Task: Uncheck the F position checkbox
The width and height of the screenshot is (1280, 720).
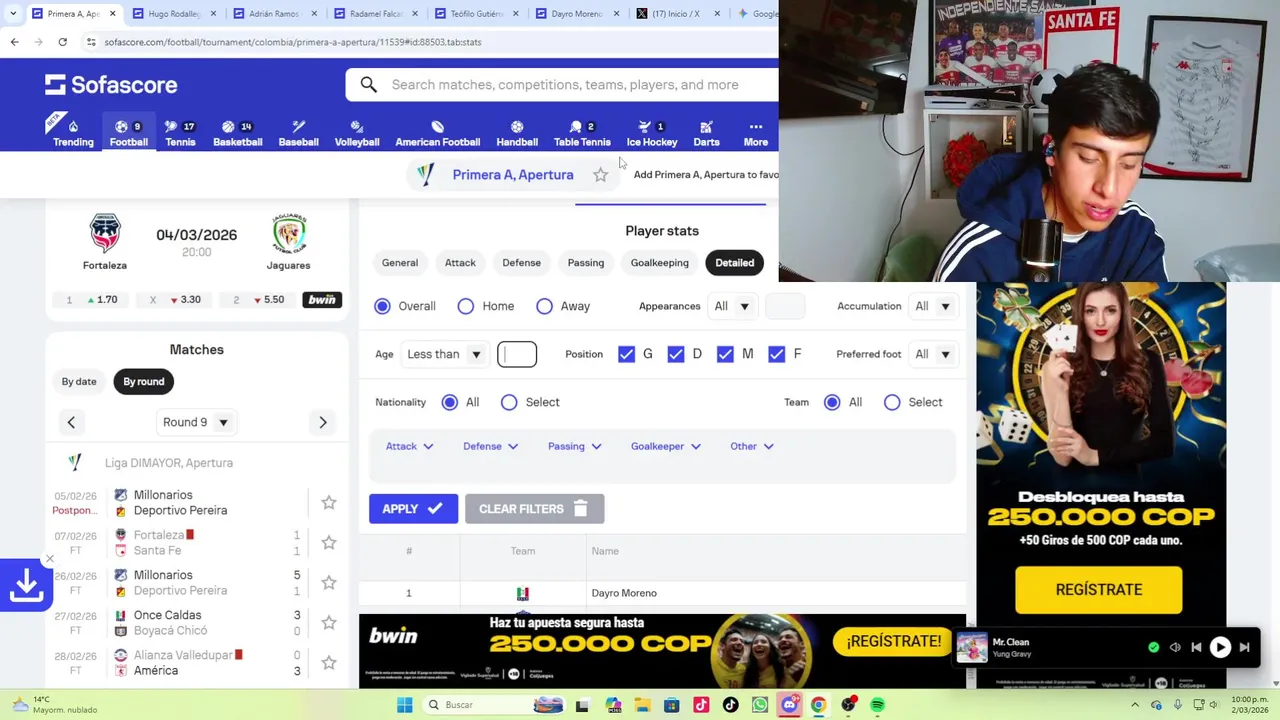Action: (776, 354)
